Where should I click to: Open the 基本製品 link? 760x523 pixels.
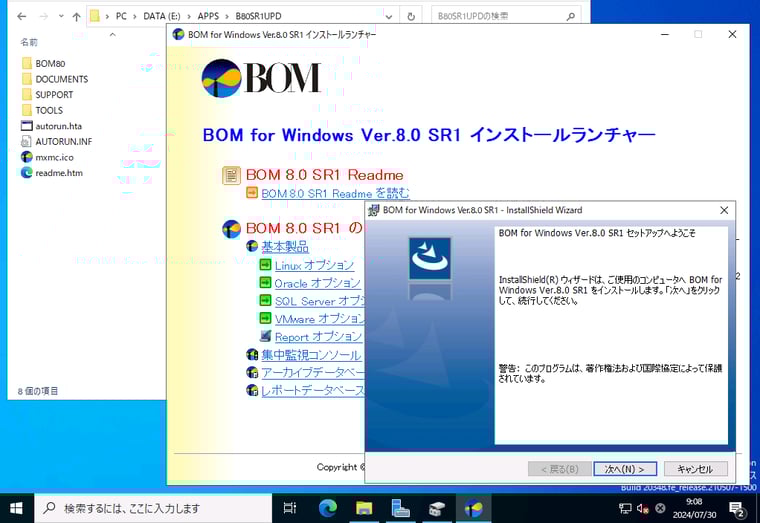pos(285,246)
